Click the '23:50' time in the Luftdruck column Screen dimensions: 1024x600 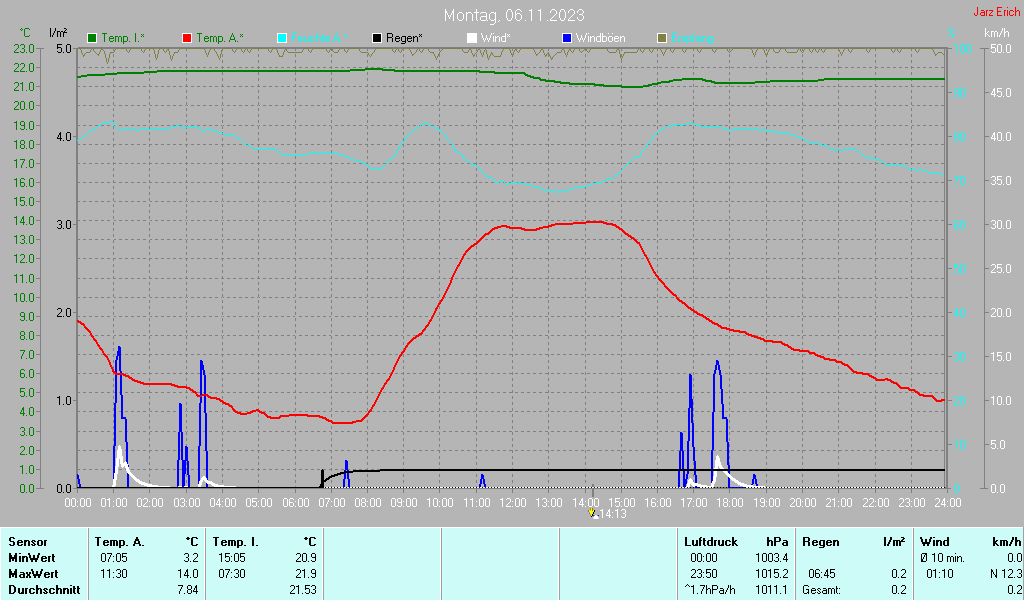coord(704,574)
